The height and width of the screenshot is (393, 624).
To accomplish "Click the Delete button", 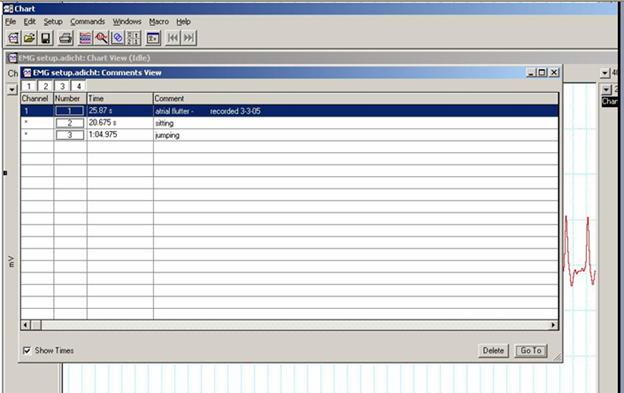I will pos(493,350).
